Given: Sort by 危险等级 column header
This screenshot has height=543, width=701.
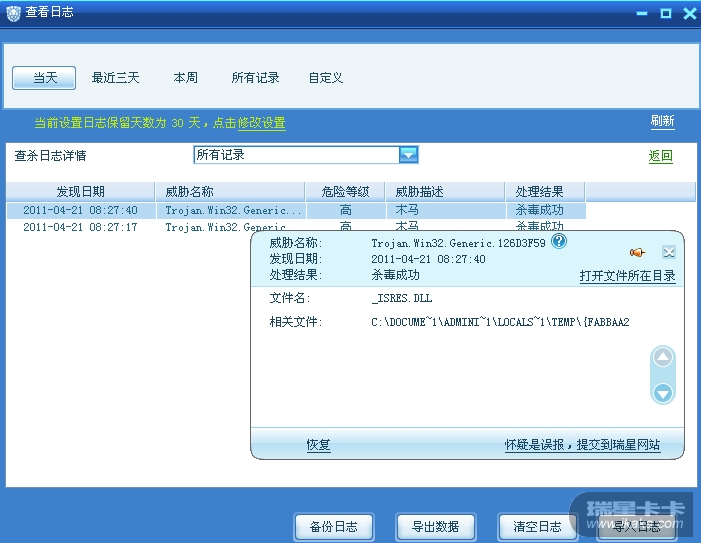Looking at the screenshot, I should click(346, 192).
